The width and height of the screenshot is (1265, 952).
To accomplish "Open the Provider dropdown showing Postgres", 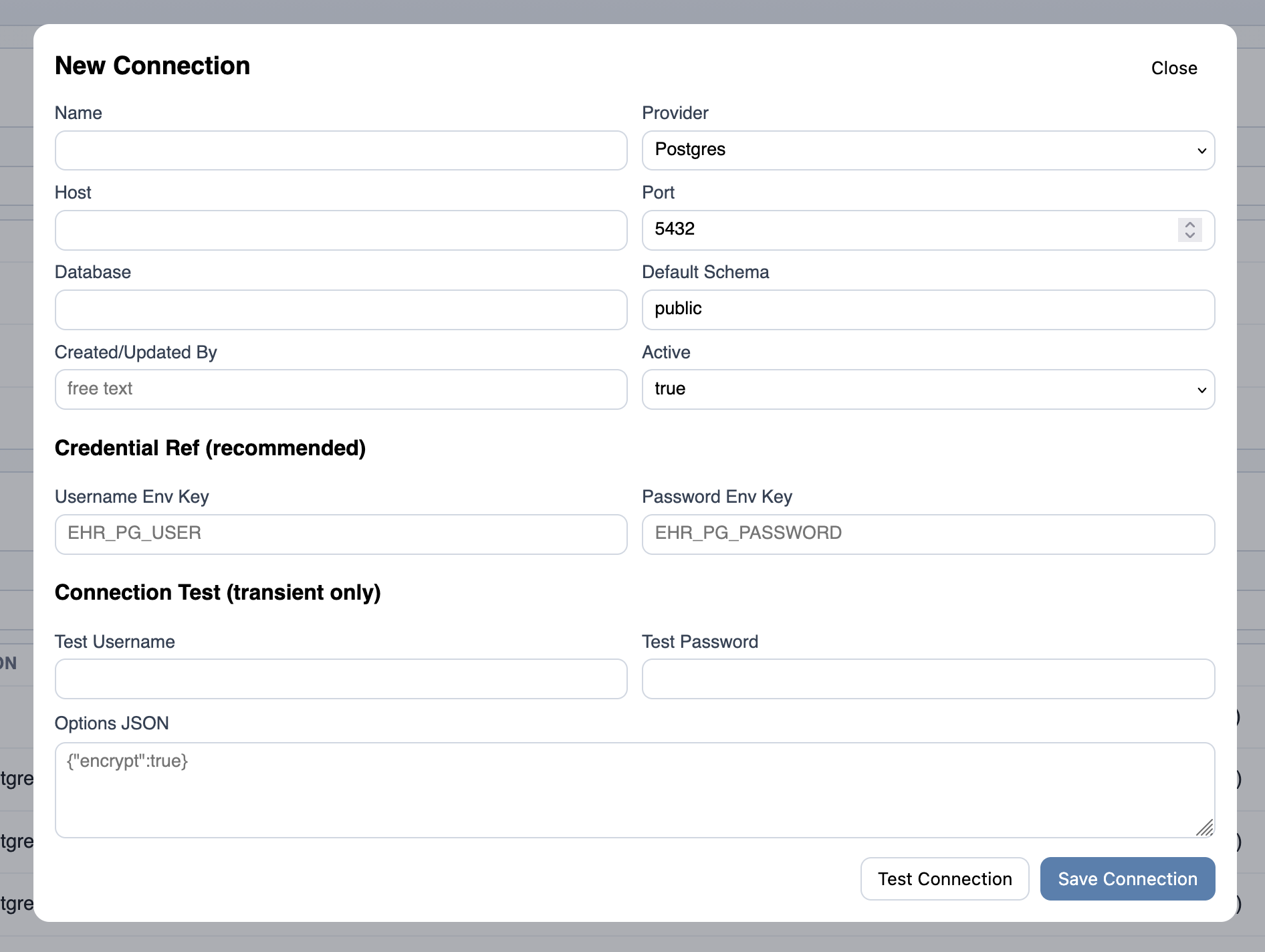I will 928,150.
